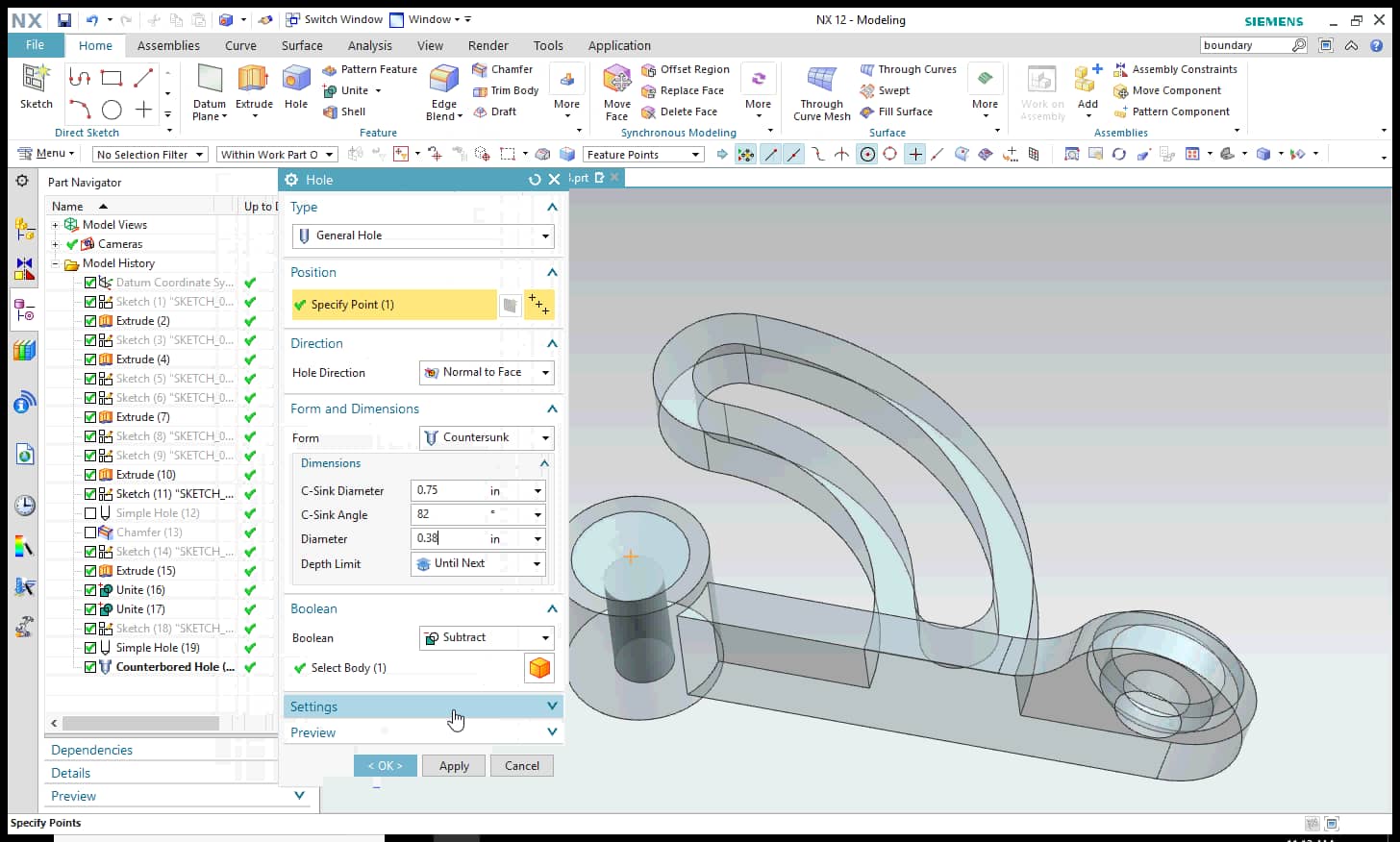Click the Switch Window button

tap(334, 19)
